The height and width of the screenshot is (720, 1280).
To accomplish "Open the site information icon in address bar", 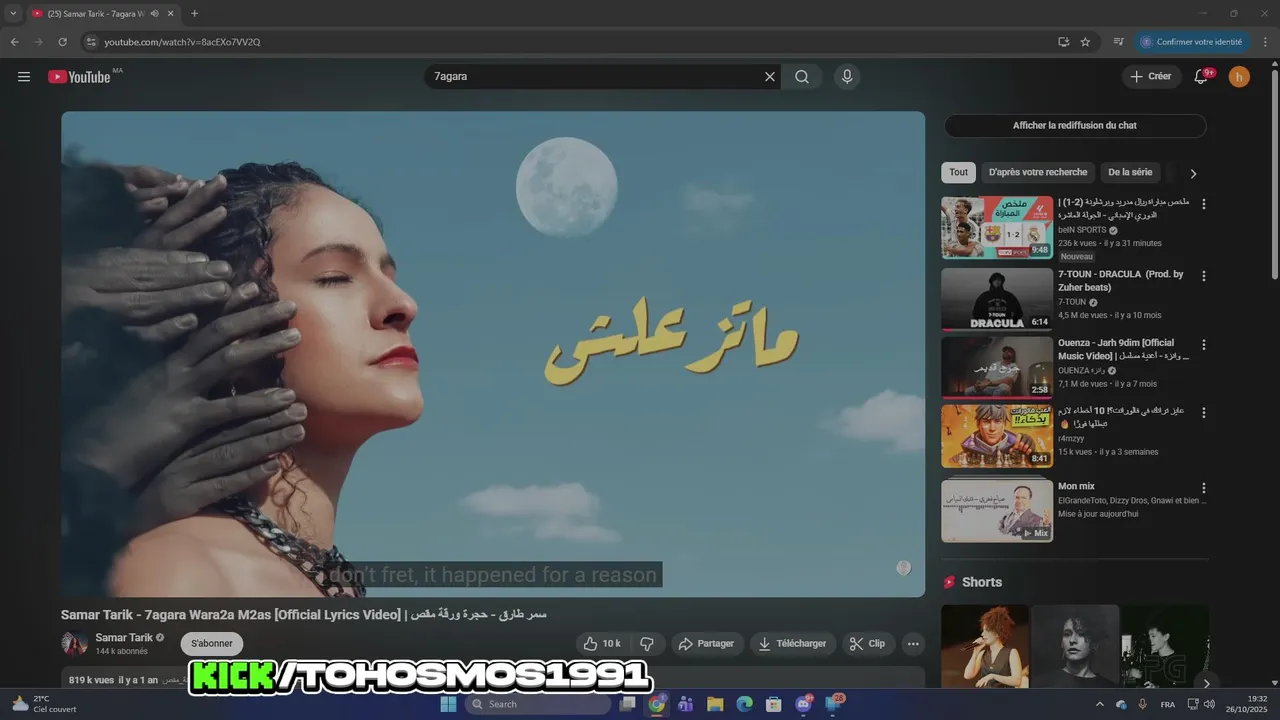I will tap(90, 42).
